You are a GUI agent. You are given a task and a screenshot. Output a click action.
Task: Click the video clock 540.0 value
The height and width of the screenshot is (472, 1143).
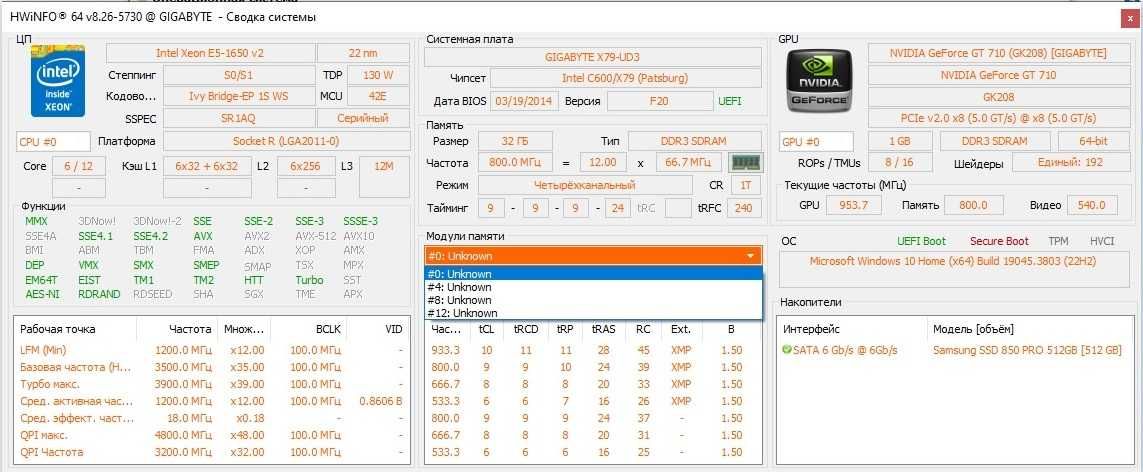1091,205
